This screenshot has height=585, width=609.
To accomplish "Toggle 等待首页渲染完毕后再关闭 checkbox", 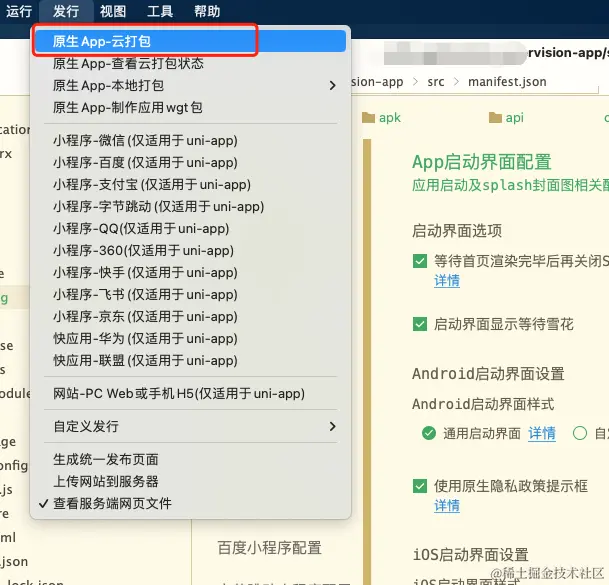I will 420,261.
